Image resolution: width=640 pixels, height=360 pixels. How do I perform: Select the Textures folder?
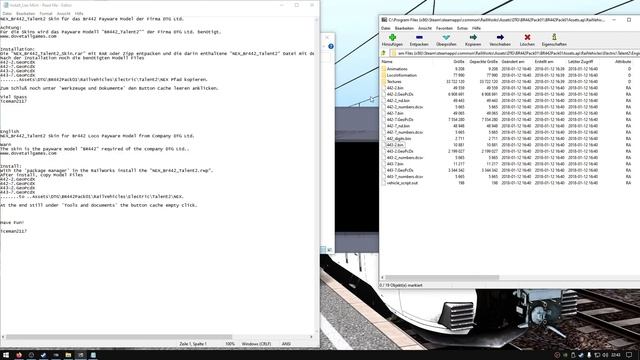click(394, 82)
